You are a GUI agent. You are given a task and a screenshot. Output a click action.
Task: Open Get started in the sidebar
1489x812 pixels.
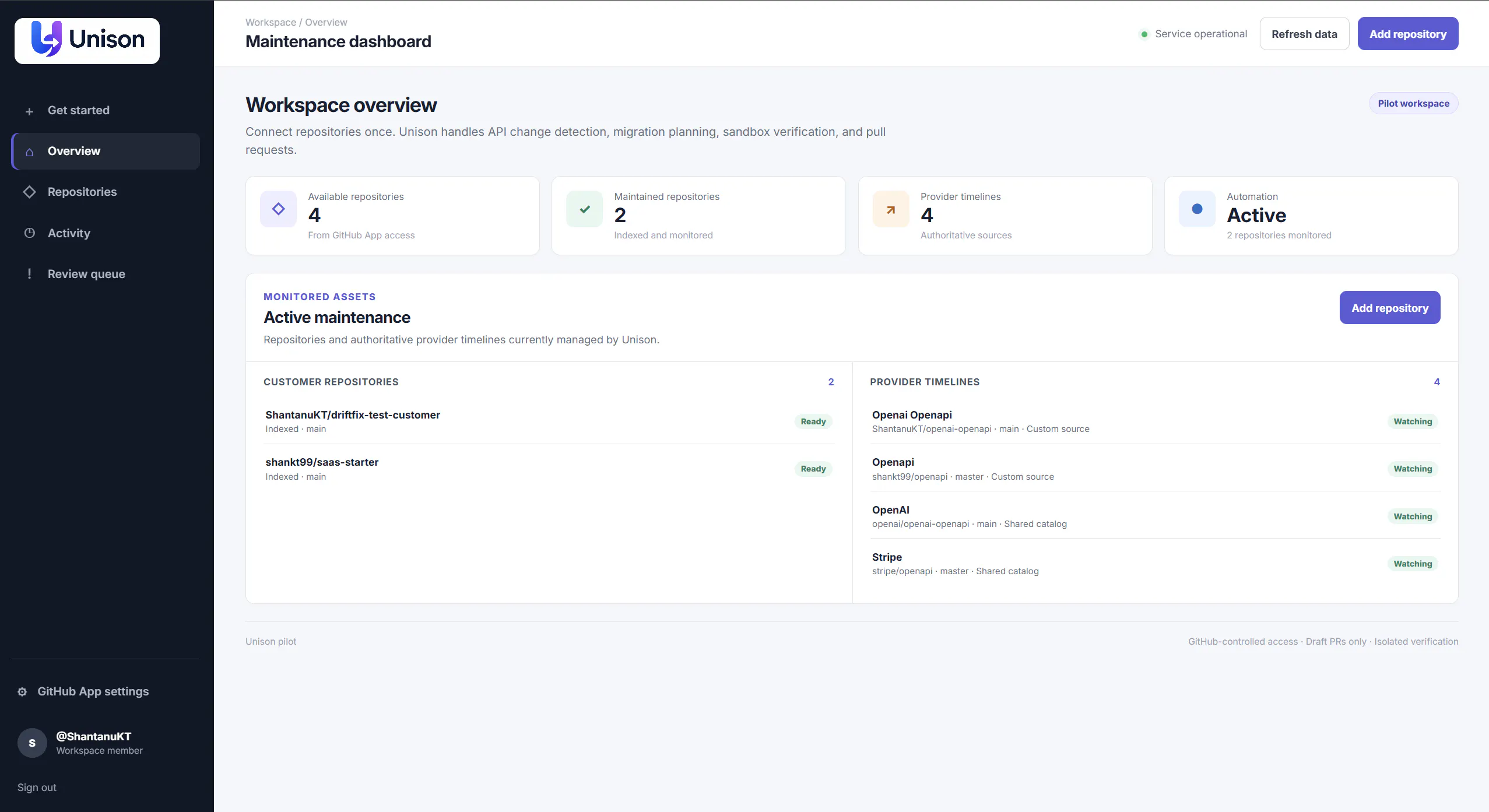tap(106, 110)
